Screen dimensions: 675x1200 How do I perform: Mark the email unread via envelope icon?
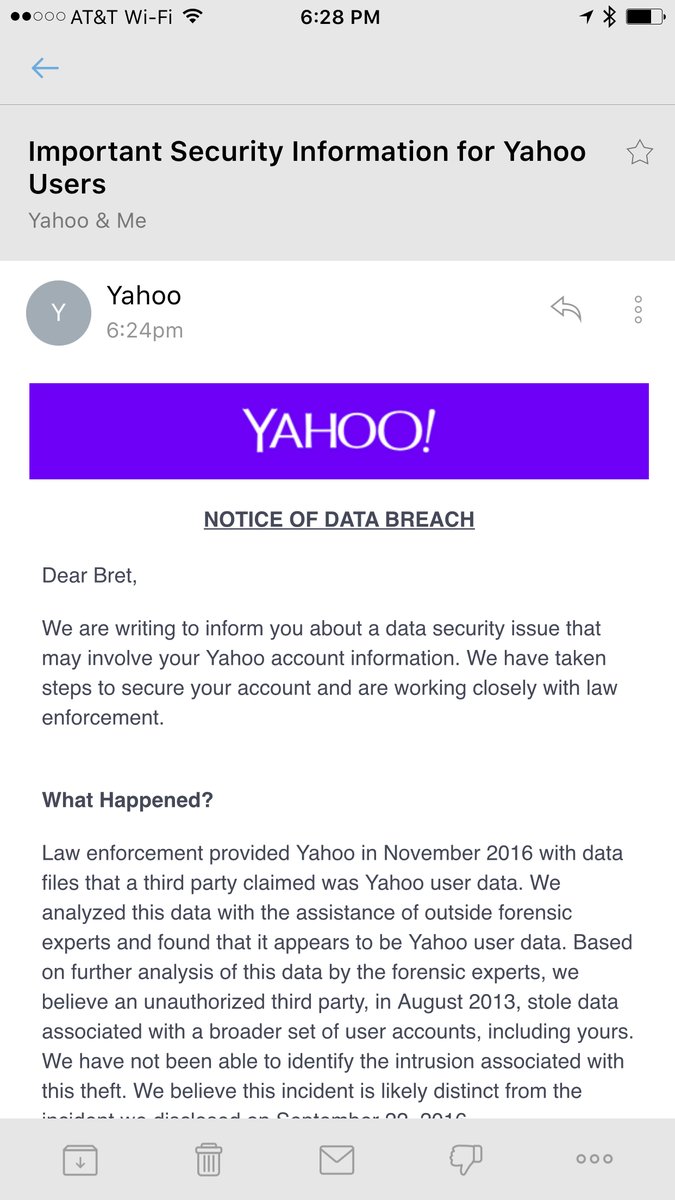coord(337,1158)
